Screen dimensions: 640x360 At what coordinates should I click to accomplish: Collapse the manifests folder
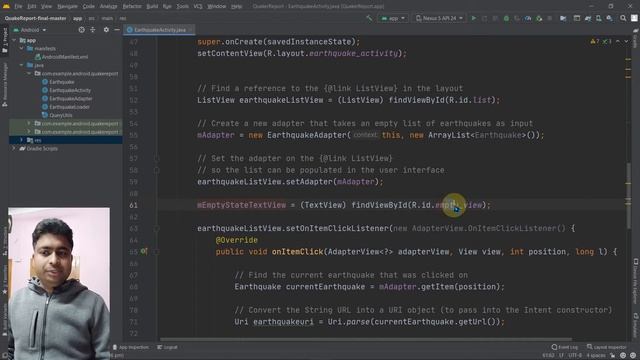pos(22,49)
